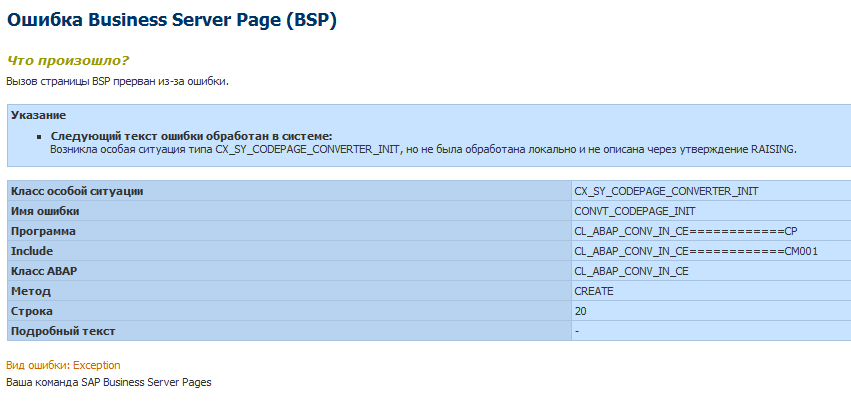Click the text 'Вызов страницы BSP прерван из-за ошибки.'
The width and height of the screenshot is (851, 412).
click(117, 82)
